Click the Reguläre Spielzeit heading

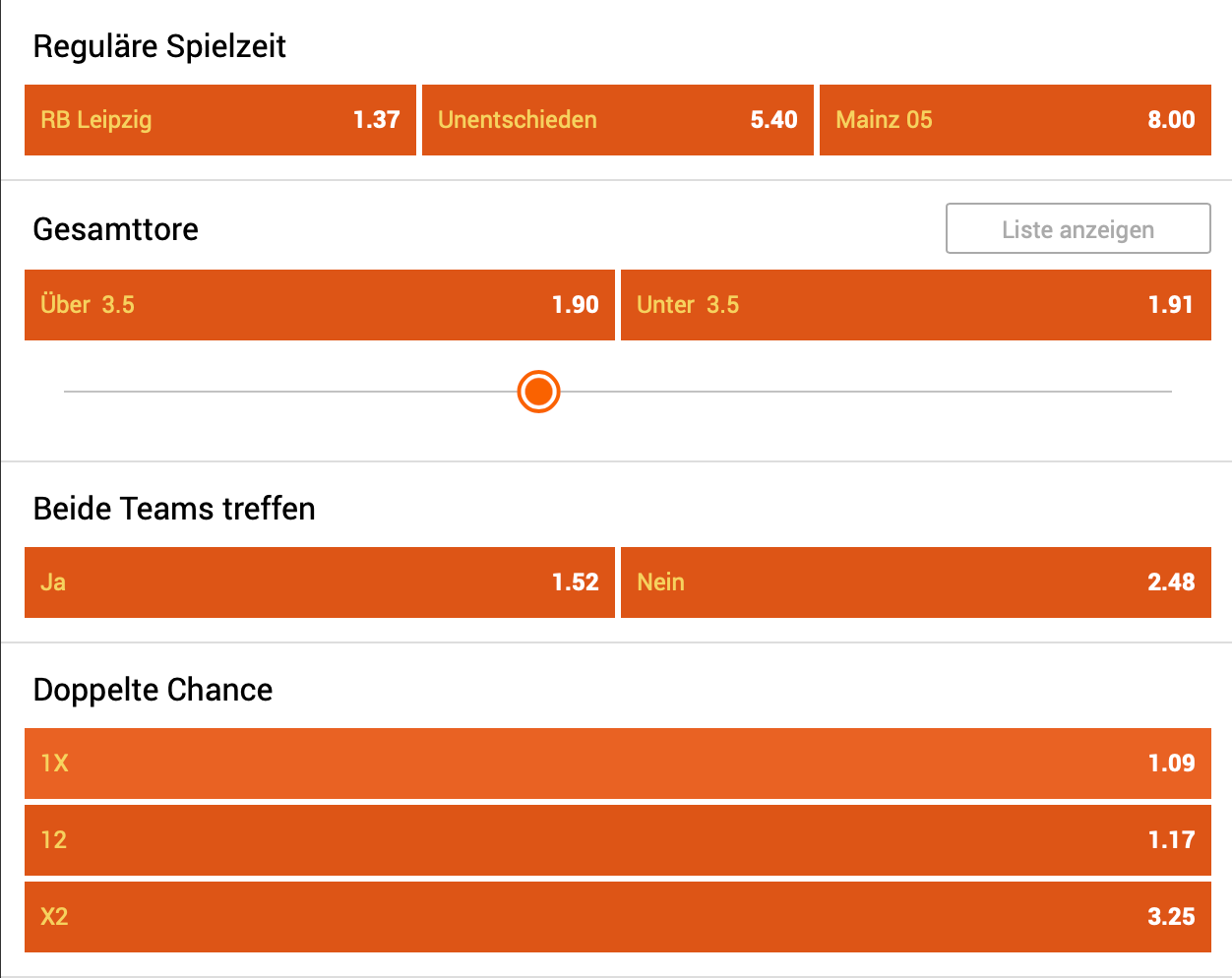pyautogui.click(x=159, y=46)
